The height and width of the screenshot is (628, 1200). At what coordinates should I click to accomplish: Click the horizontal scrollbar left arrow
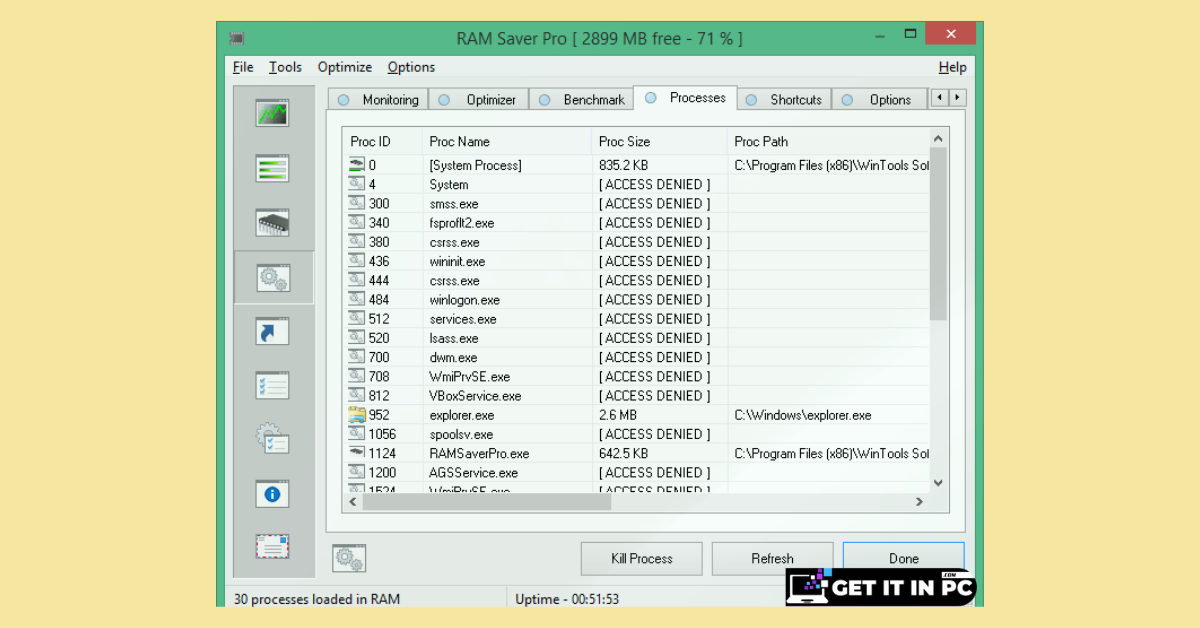pos(352,502)
